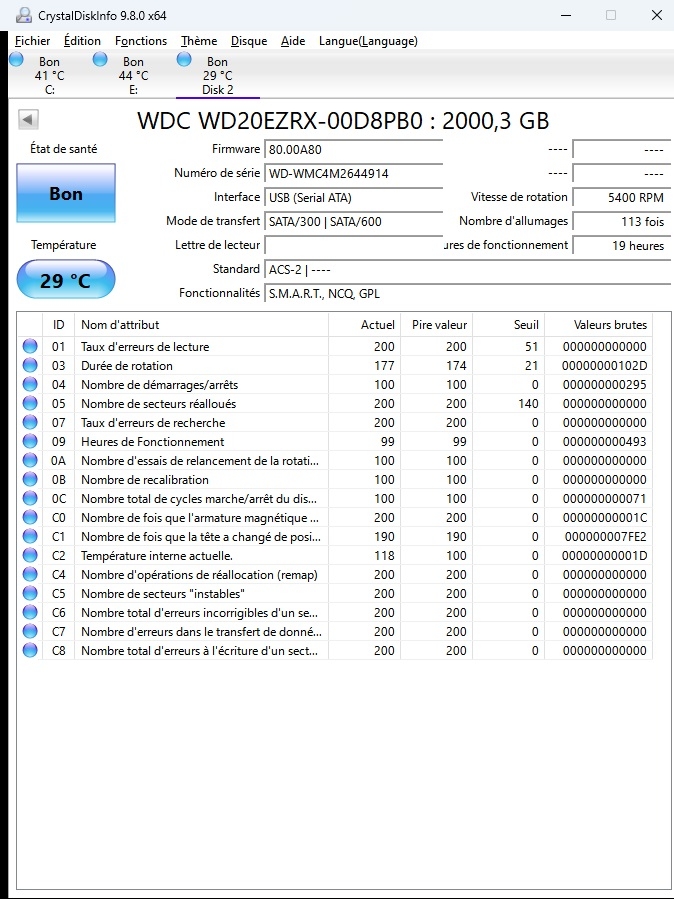This screenshot has width=674, height=899.
Task: Click the 29 °C temperature button
Action: click(x=66, y=280)
